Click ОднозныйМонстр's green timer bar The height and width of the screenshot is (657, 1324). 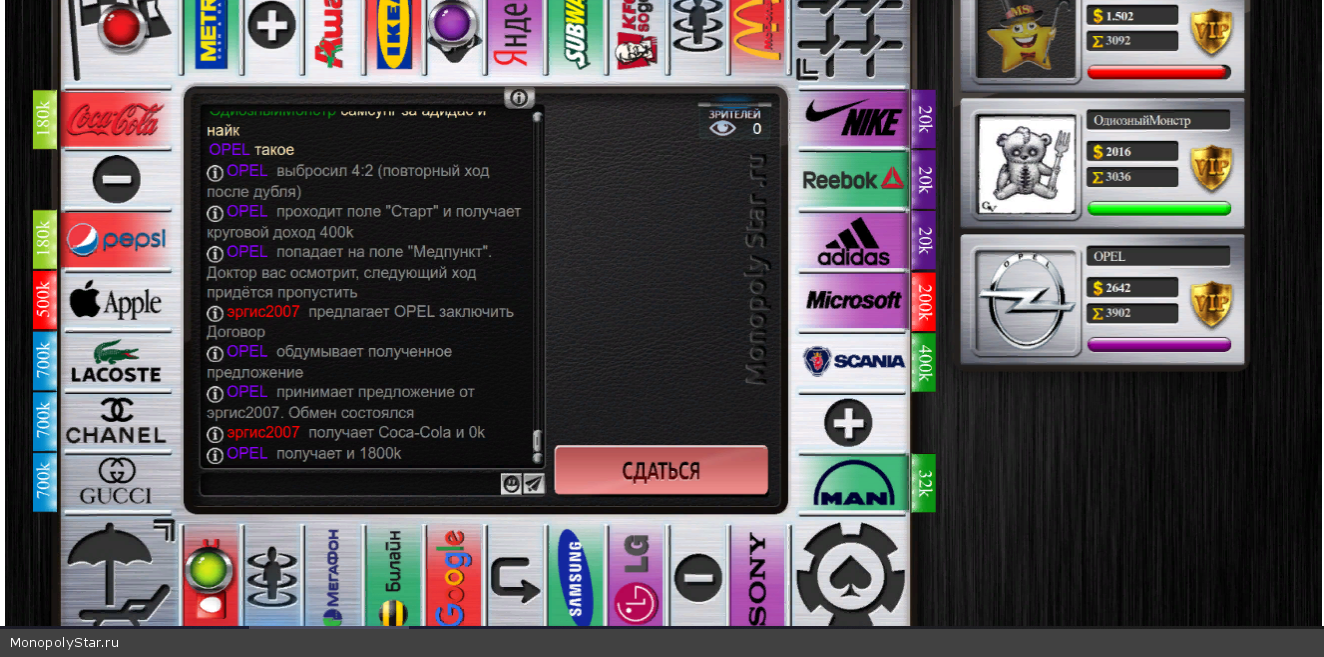[1159, 209]
